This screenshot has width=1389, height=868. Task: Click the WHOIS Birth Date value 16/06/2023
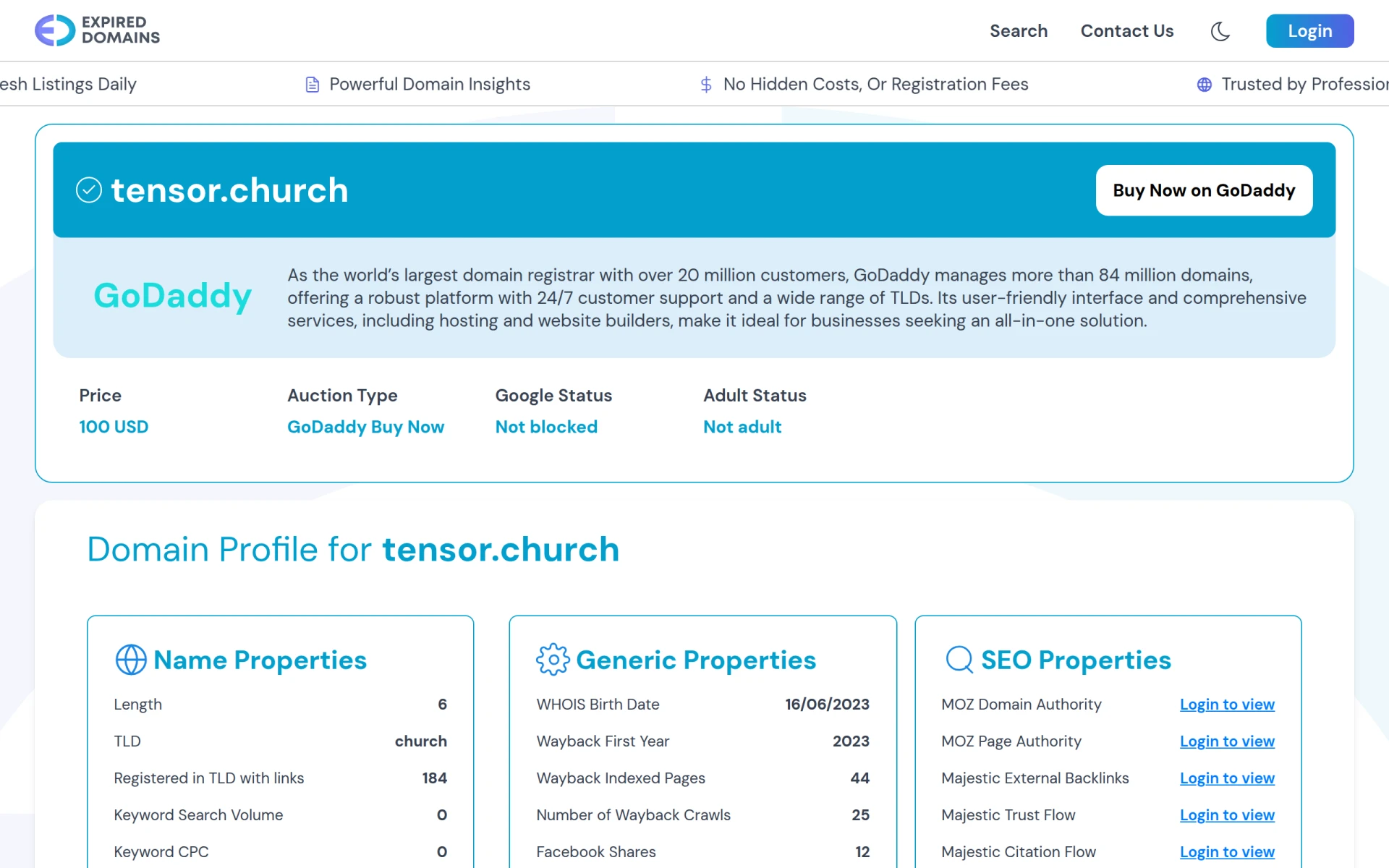click(828, 705)
